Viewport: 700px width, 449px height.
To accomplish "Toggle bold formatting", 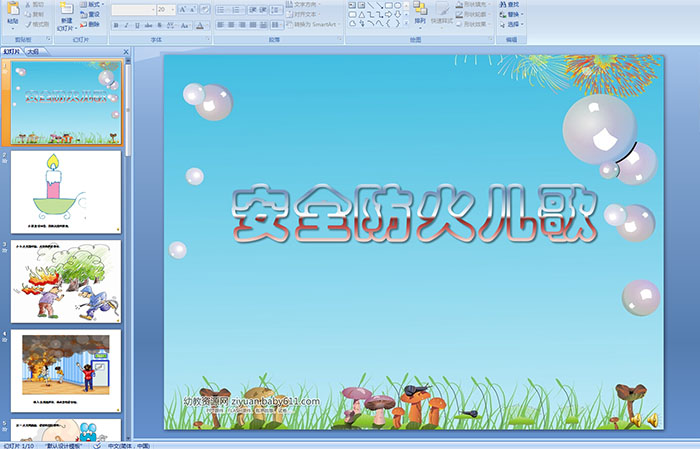I will point(116,25).
